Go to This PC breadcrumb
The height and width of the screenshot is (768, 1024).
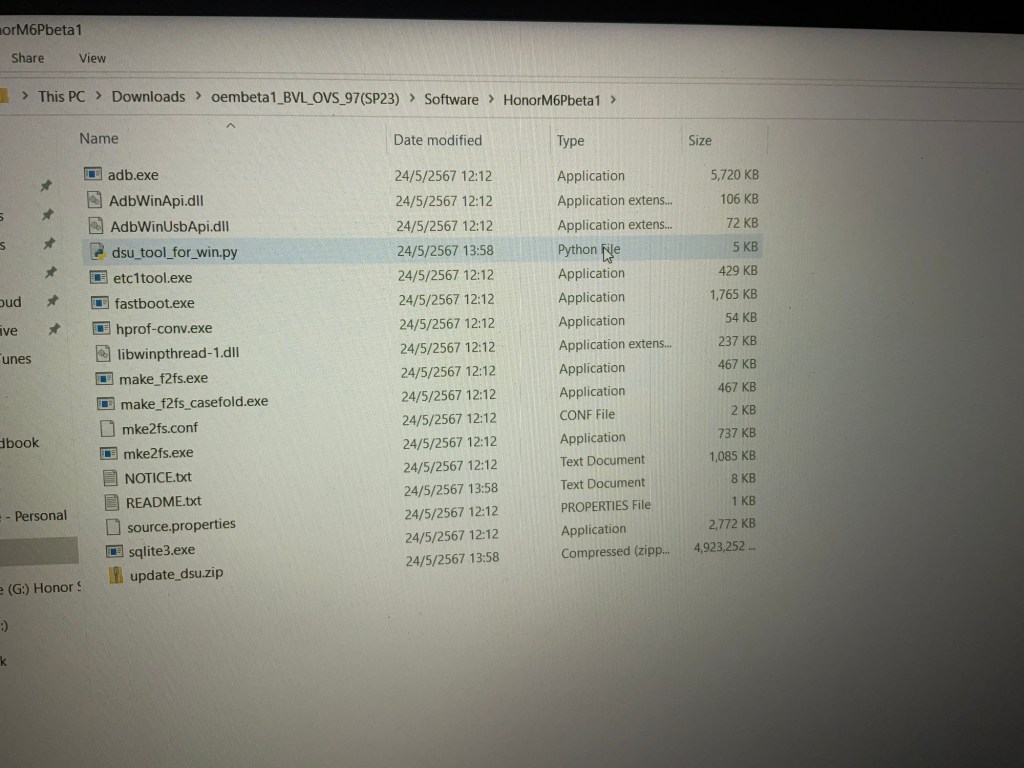61,96
